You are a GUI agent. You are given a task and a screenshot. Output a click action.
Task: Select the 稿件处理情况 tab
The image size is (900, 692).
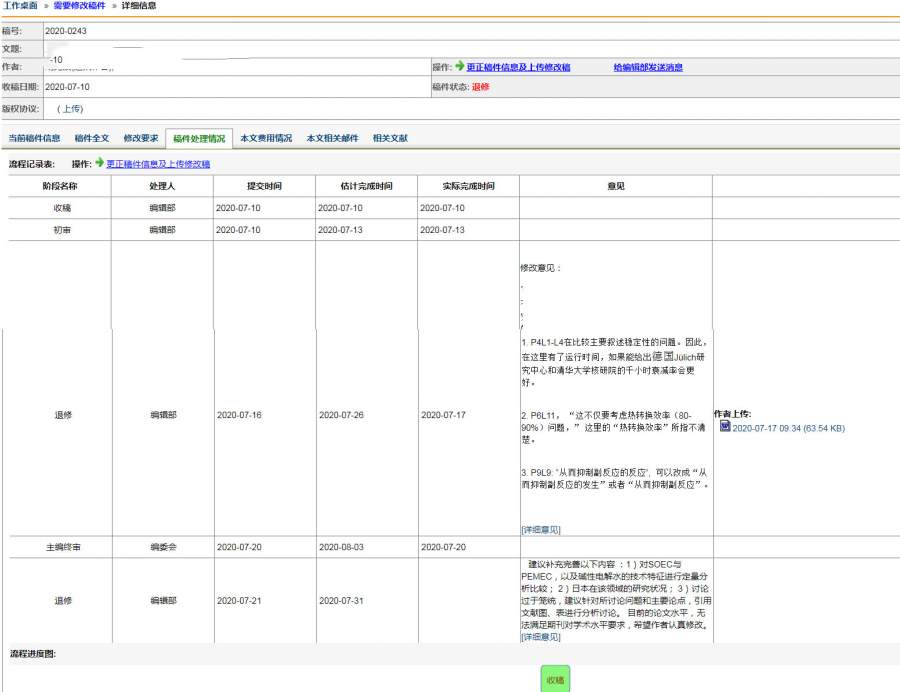198,138
